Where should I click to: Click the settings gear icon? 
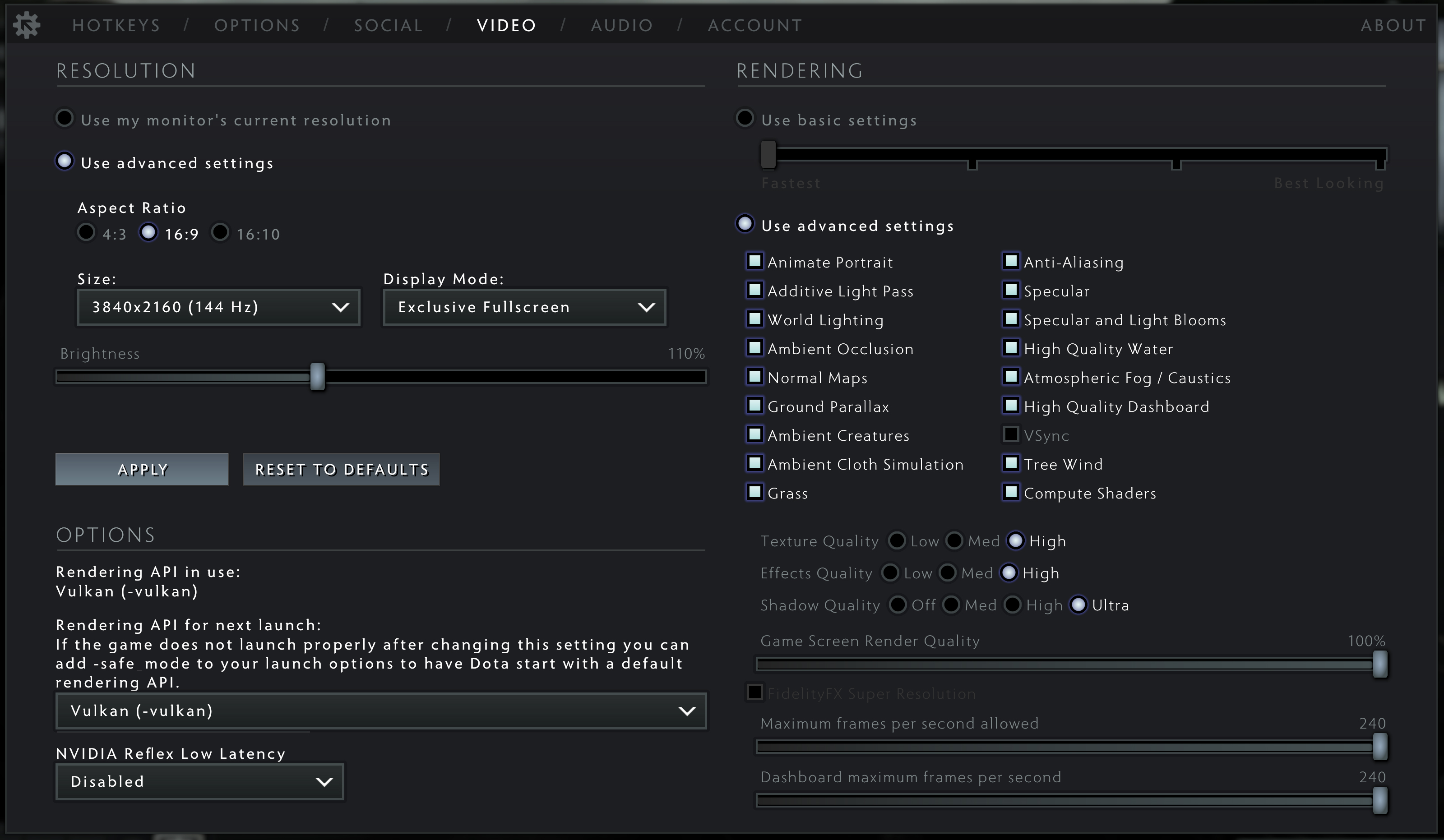coord(26,25)
